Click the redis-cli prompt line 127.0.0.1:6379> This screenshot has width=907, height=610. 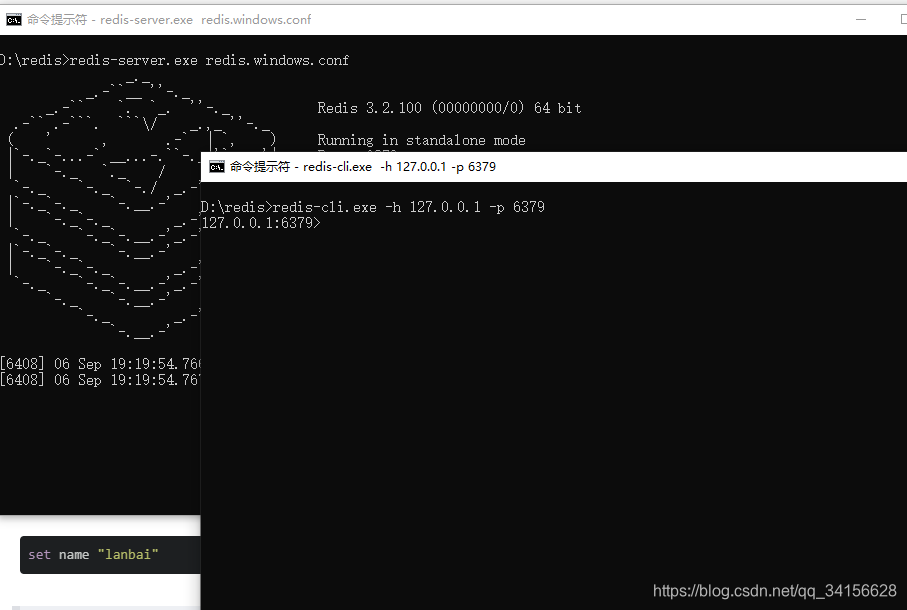click(261, 223)
